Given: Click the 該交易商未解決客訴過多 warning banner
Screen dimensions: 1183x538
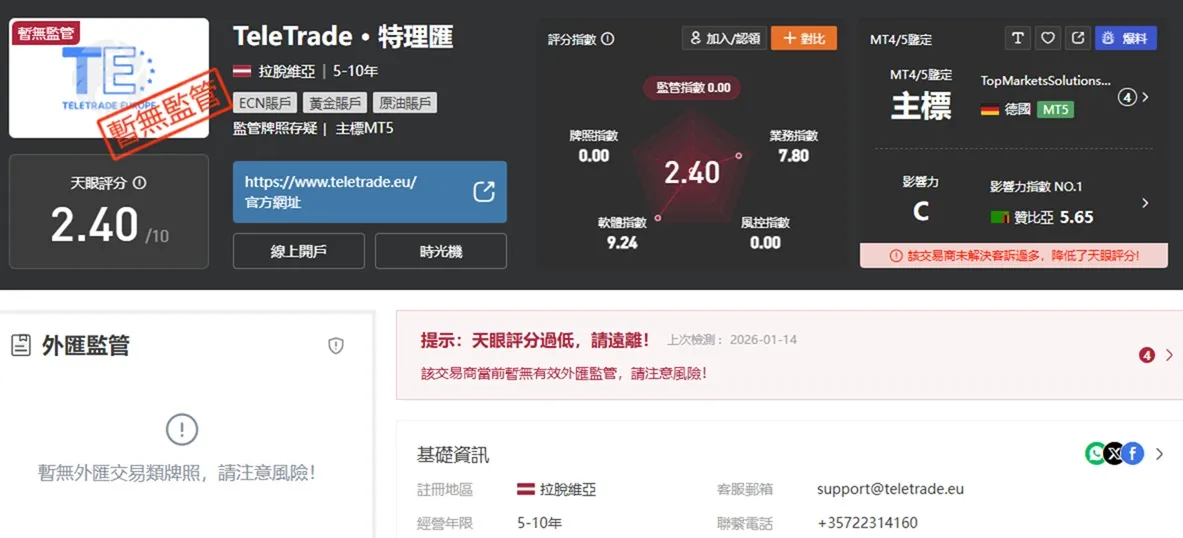Looking at the screenshot, I should click(1013, 256).
